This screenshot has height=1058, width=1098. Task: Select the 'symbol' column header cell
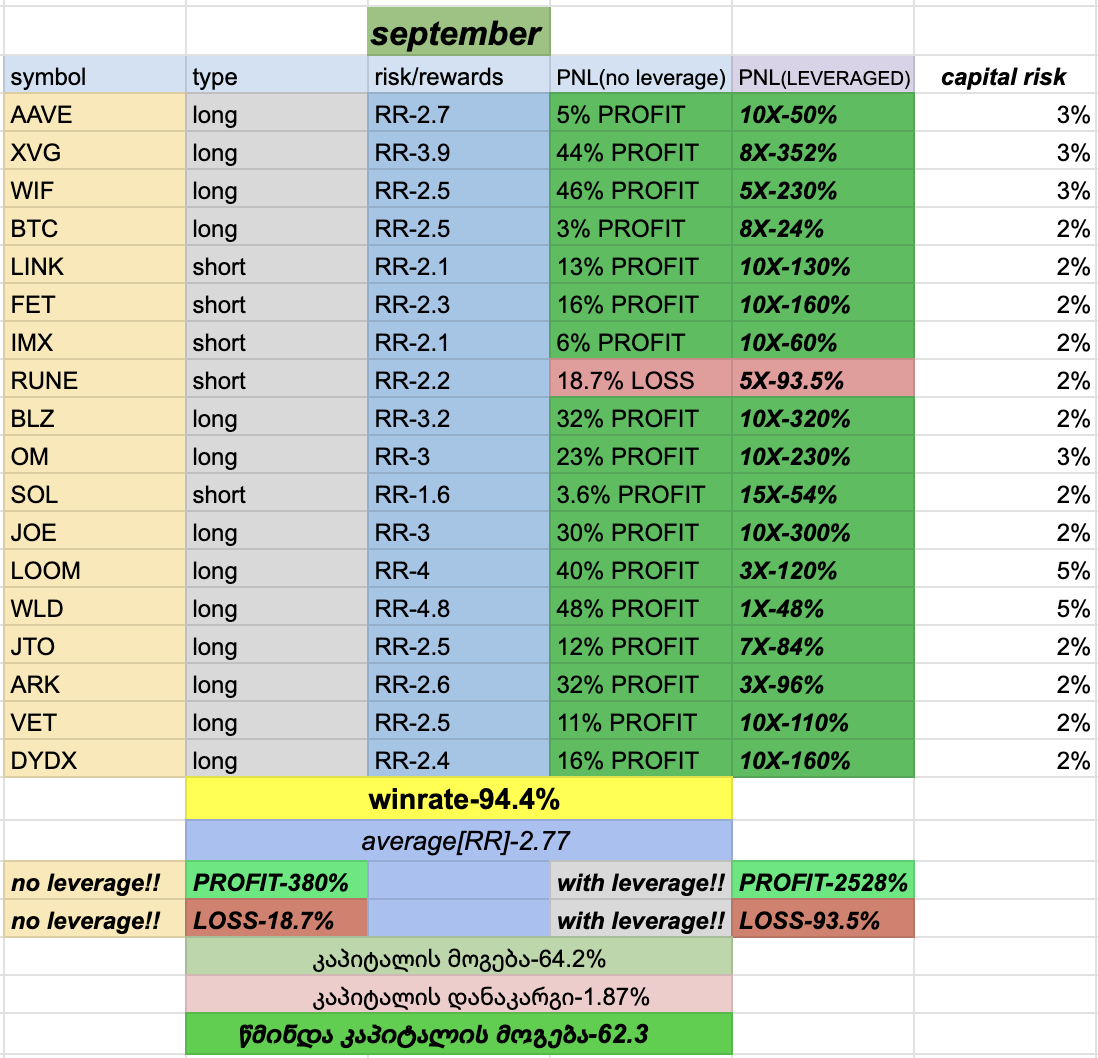tap(95, 77)
